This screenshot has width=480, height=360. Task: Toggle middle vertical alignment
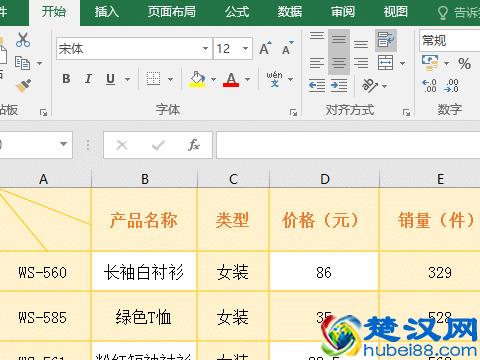pos(339,39)
